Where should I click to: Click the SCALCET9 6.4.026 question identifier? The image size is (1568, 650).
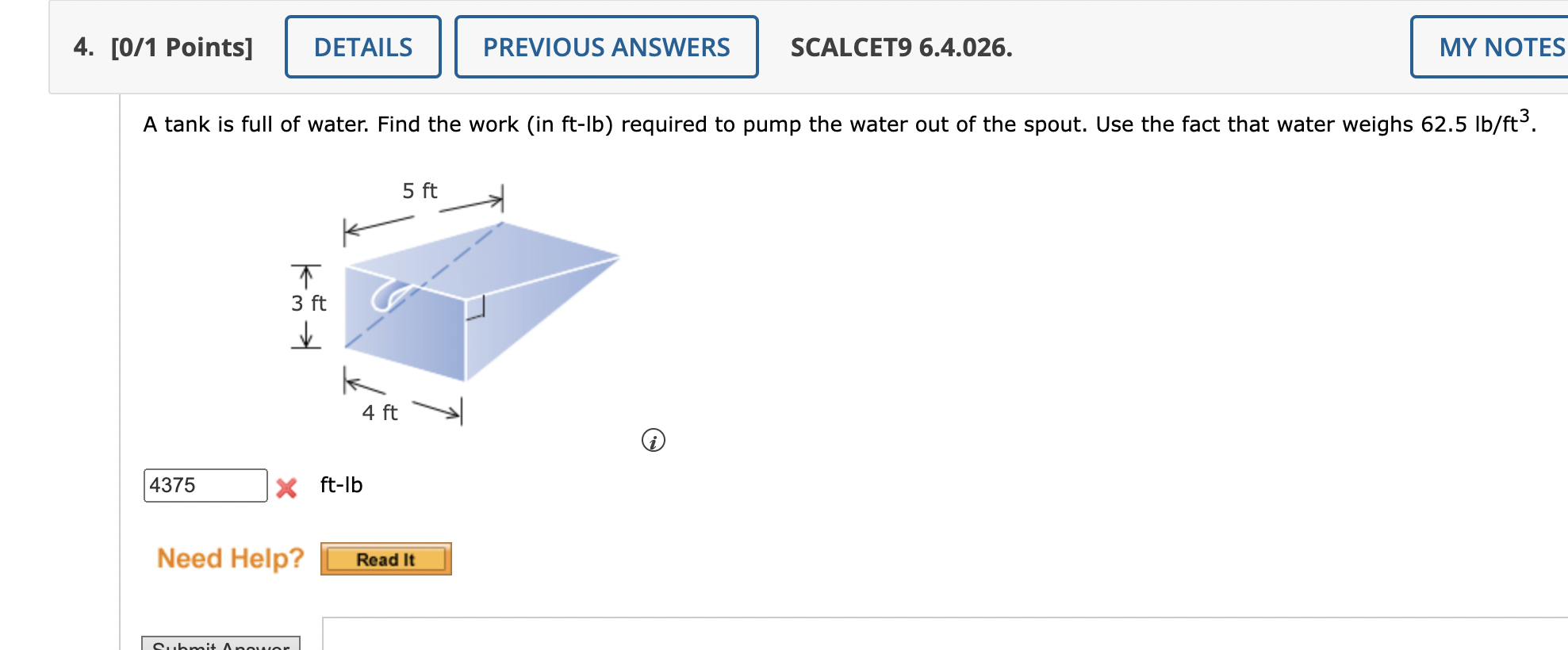(x=900, y=48)
